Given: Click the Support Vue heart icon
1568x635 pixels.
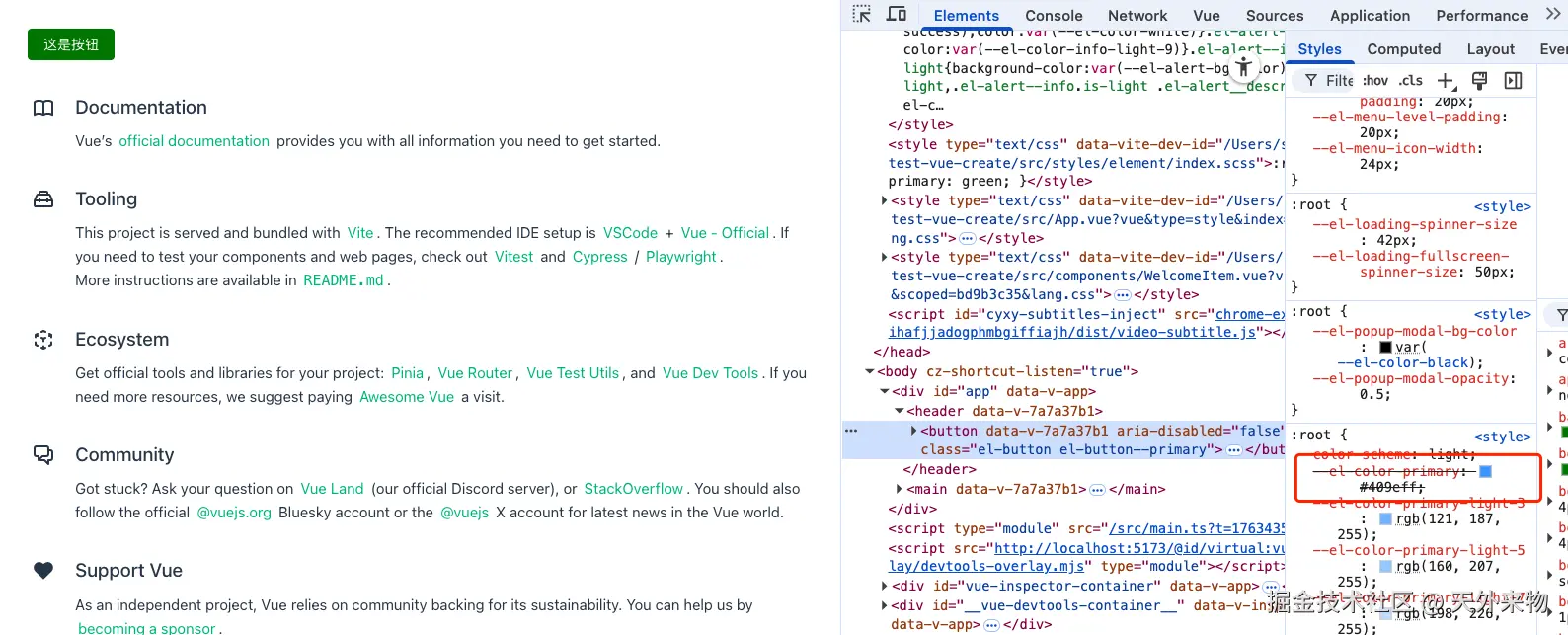Looking at the screenshot, I should click(x=43, y=570).
